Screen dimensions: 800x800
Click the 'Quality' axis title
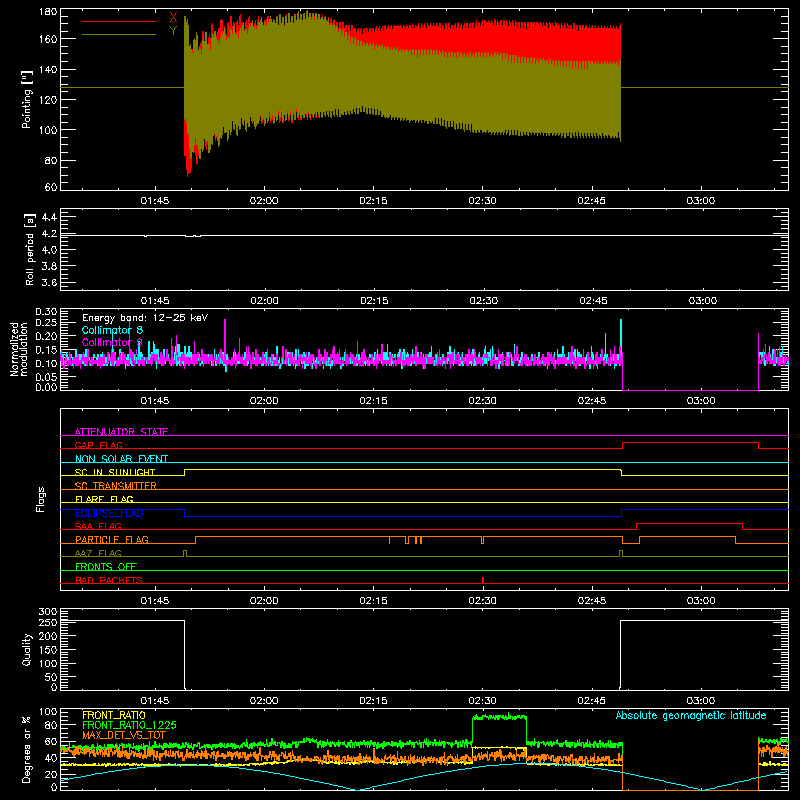pos(27,649)
